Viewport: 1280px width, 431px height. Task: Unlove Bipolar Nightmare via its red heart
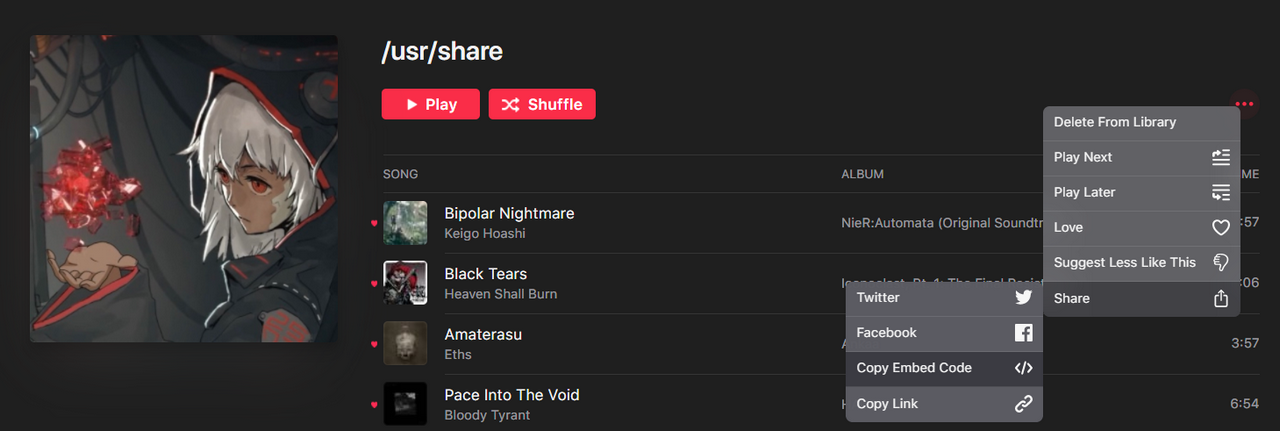tap(374, 223)
